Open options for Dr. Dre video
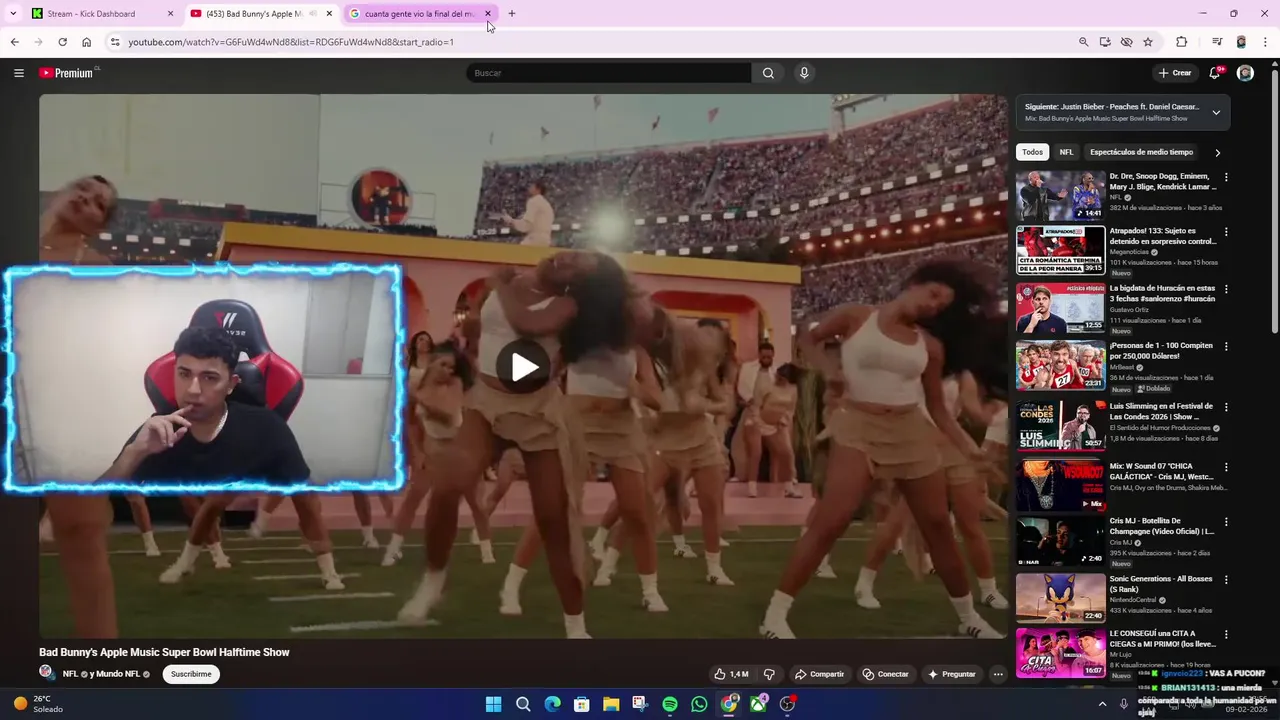Screen dimensions: 1280x720 (1226, 177)
